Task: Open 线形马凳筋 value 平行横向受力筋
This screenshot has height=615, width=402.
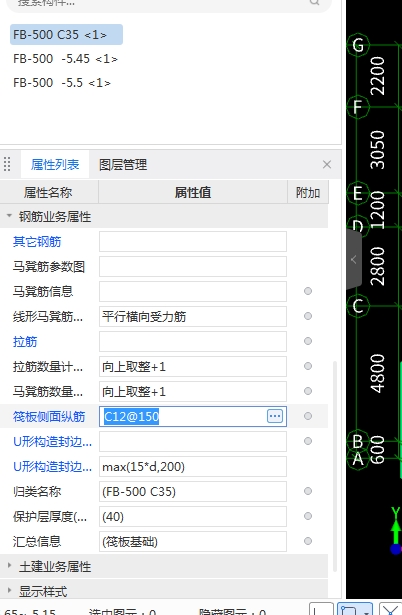Action: pos(193,317)
